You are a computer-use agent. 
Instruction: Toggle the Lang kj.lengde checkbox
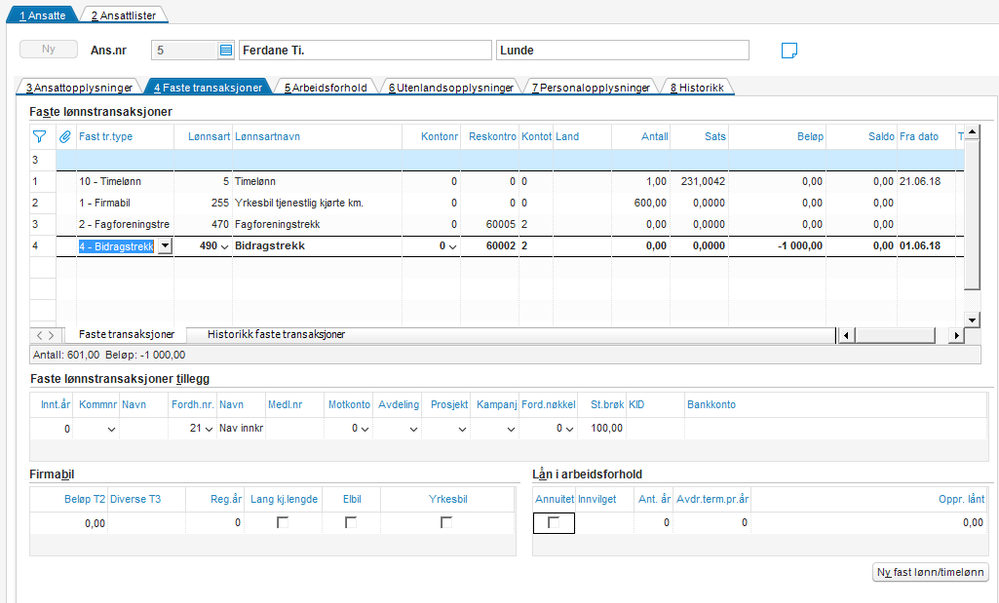[282, 523]
